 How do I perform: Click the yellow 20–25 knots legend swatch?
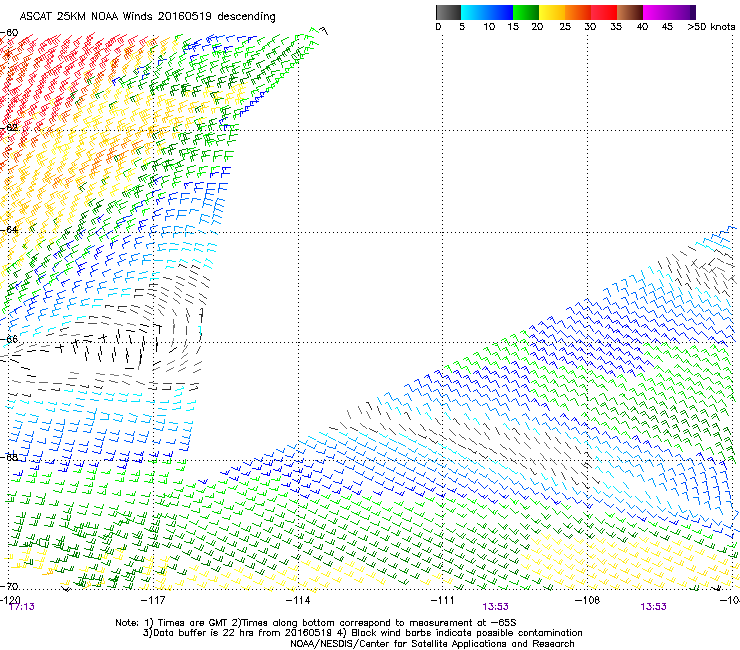click(552, 12)
